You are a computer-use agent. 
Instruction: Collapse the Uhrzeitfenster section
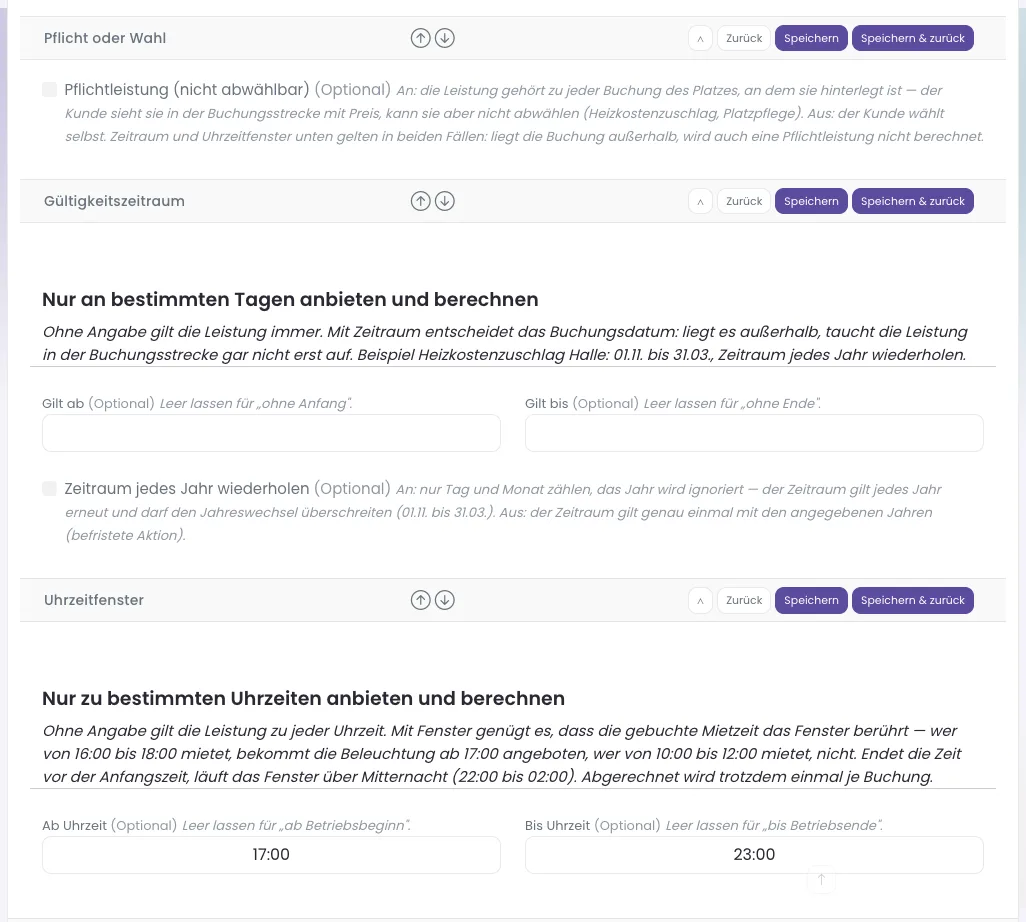700,600
